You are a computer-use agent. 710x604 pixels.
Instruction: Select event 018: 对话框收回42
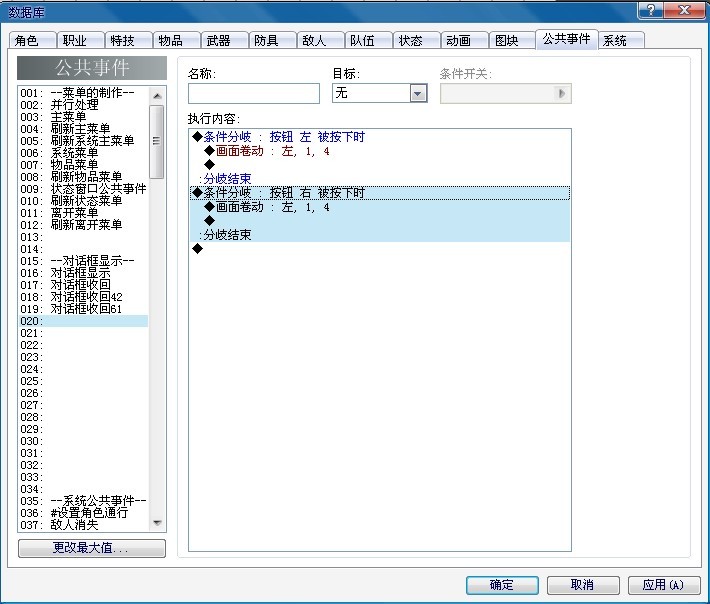(x=83, y=297)
